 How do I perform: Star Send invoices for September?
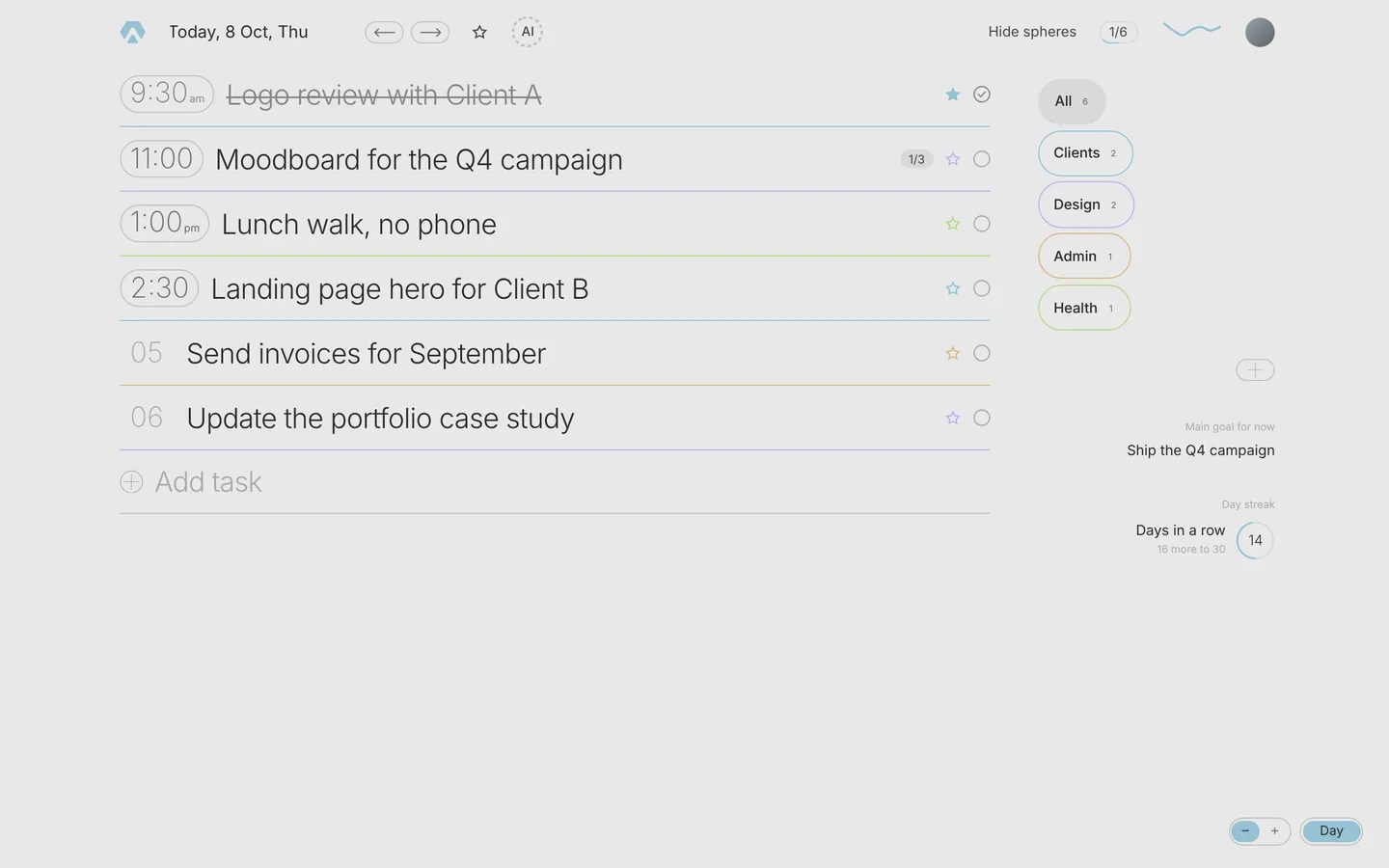[x=953, y=353]
